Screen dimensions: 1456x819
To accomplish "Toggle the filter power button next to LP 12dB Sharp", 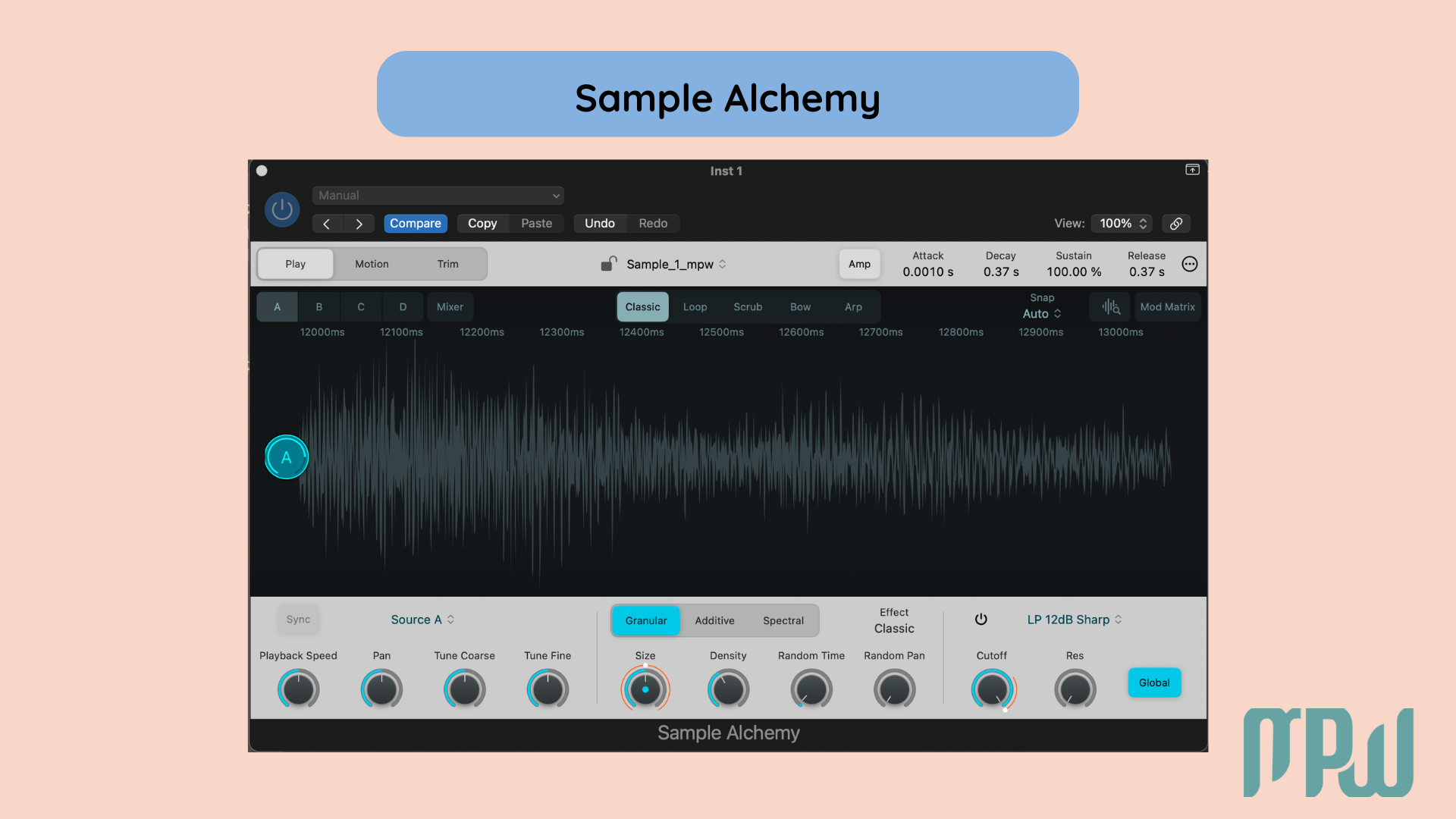I will pos(981,619).
